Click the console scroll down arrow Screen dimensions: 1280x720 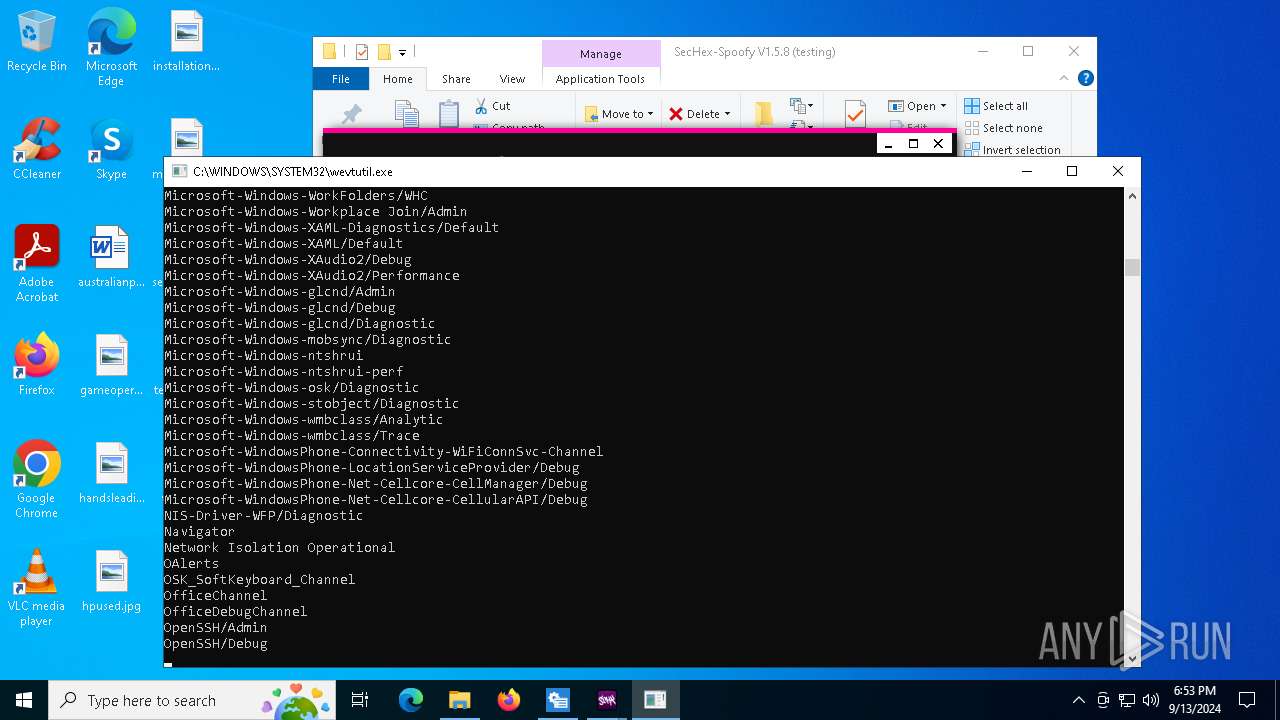coord(1132,658)
